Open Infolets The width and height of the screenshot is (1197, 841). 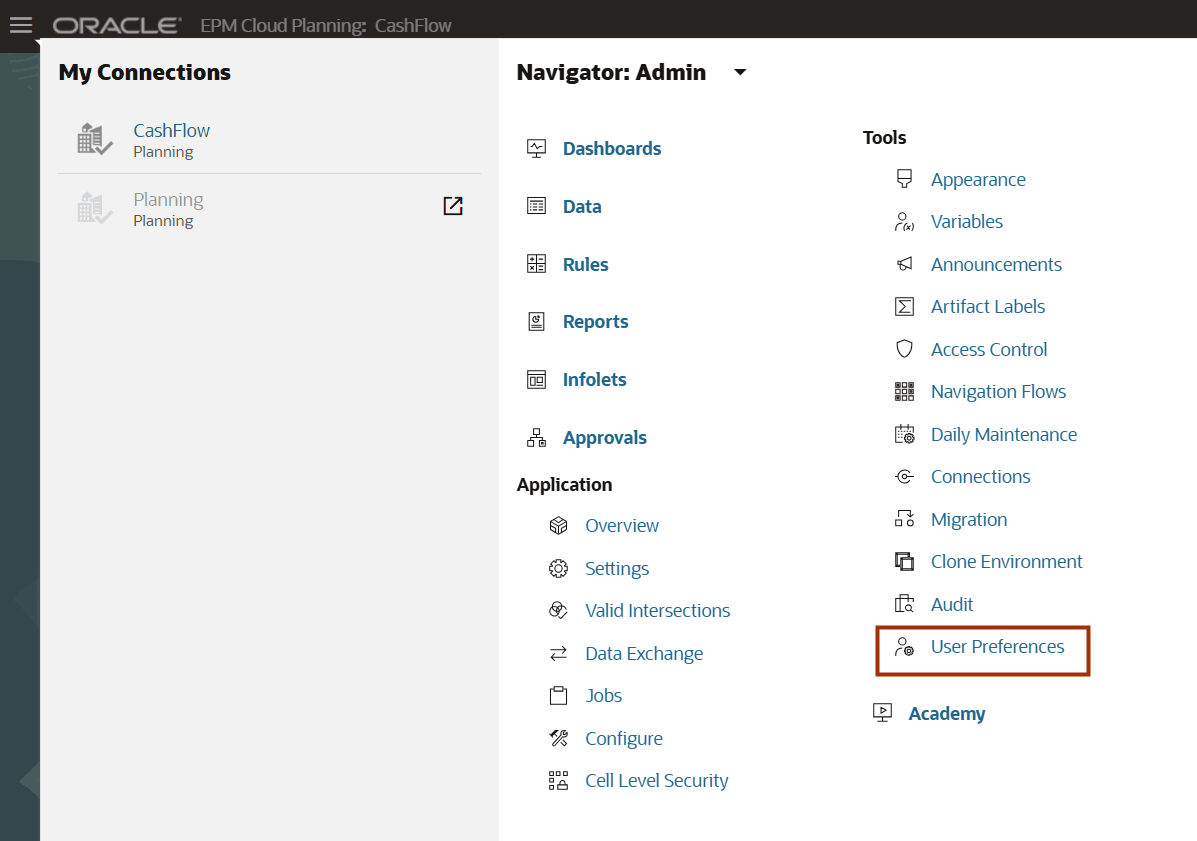coord(594,379)
